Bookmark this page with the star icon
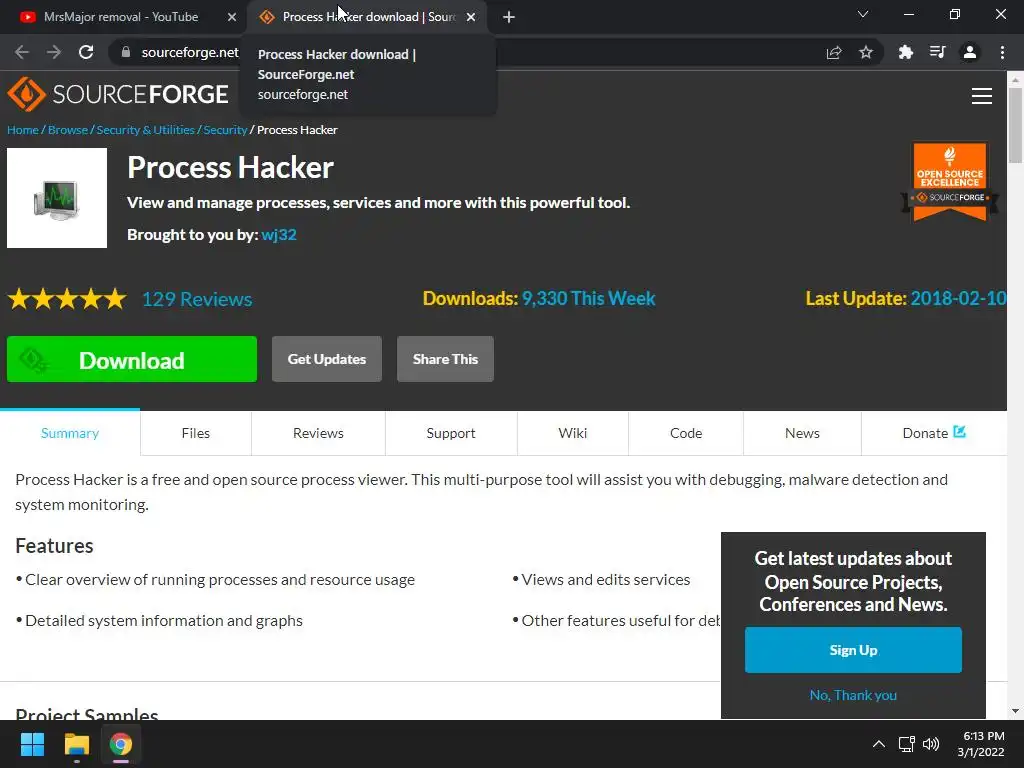 [866, 52]
